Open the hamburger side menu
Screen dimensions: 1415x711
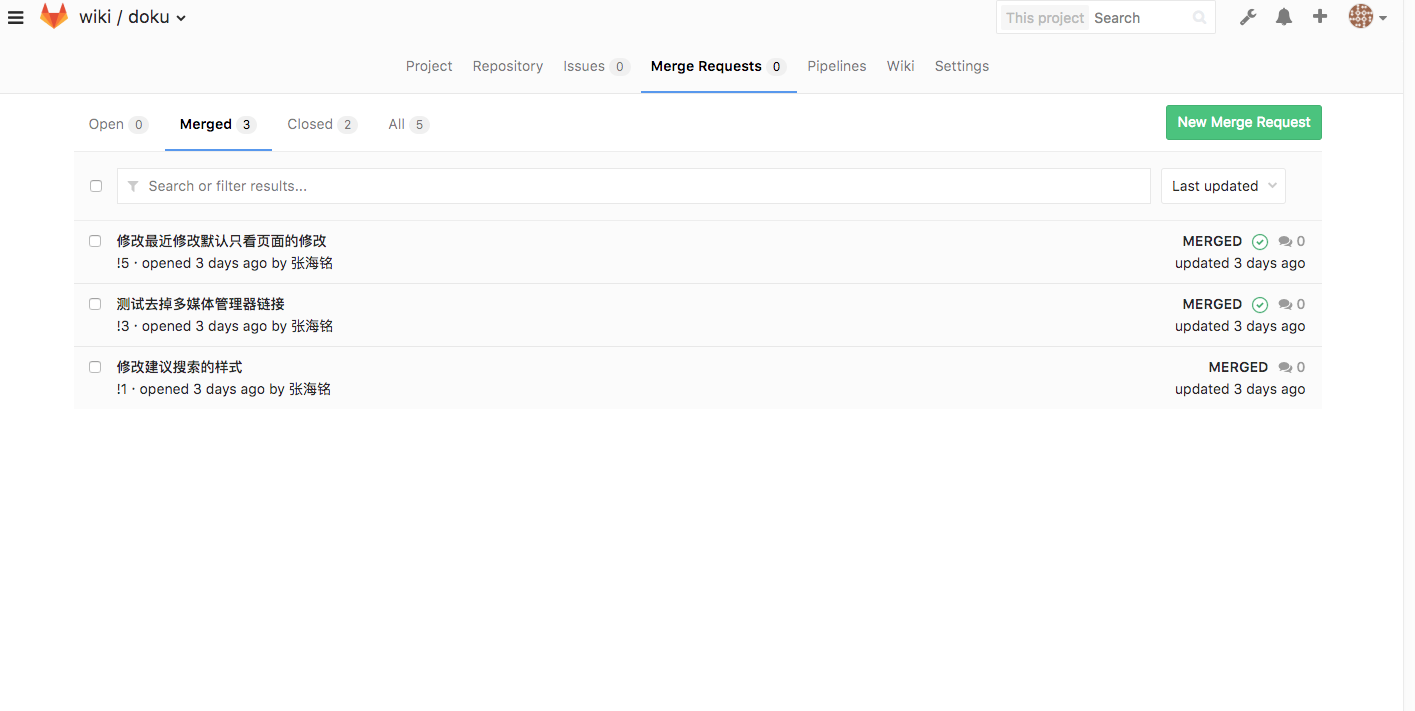(x=15, y=18)
